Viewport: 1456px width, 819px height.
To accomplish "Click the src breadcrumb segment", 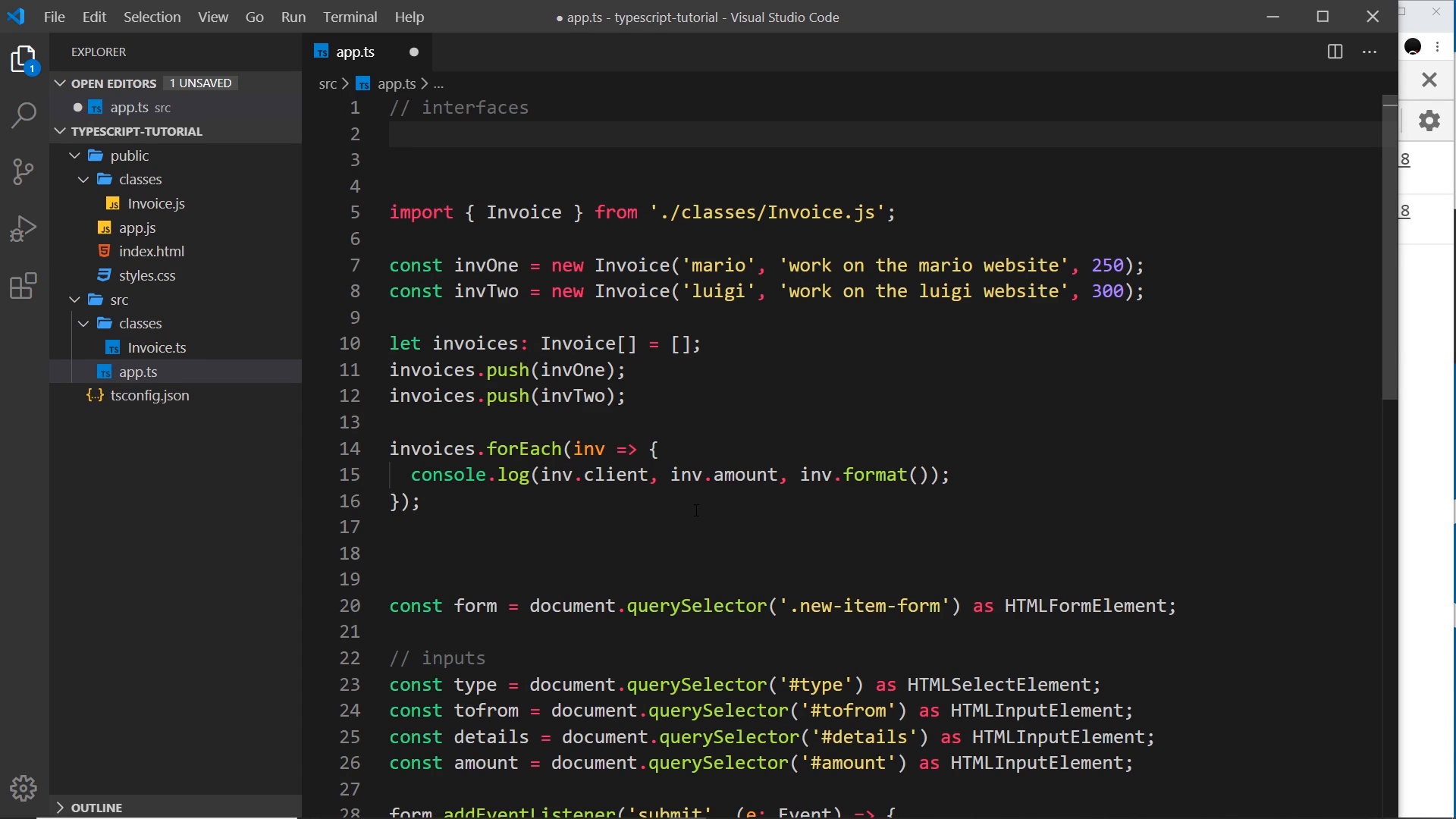I will pyautogui.click(x=328, y=83).
